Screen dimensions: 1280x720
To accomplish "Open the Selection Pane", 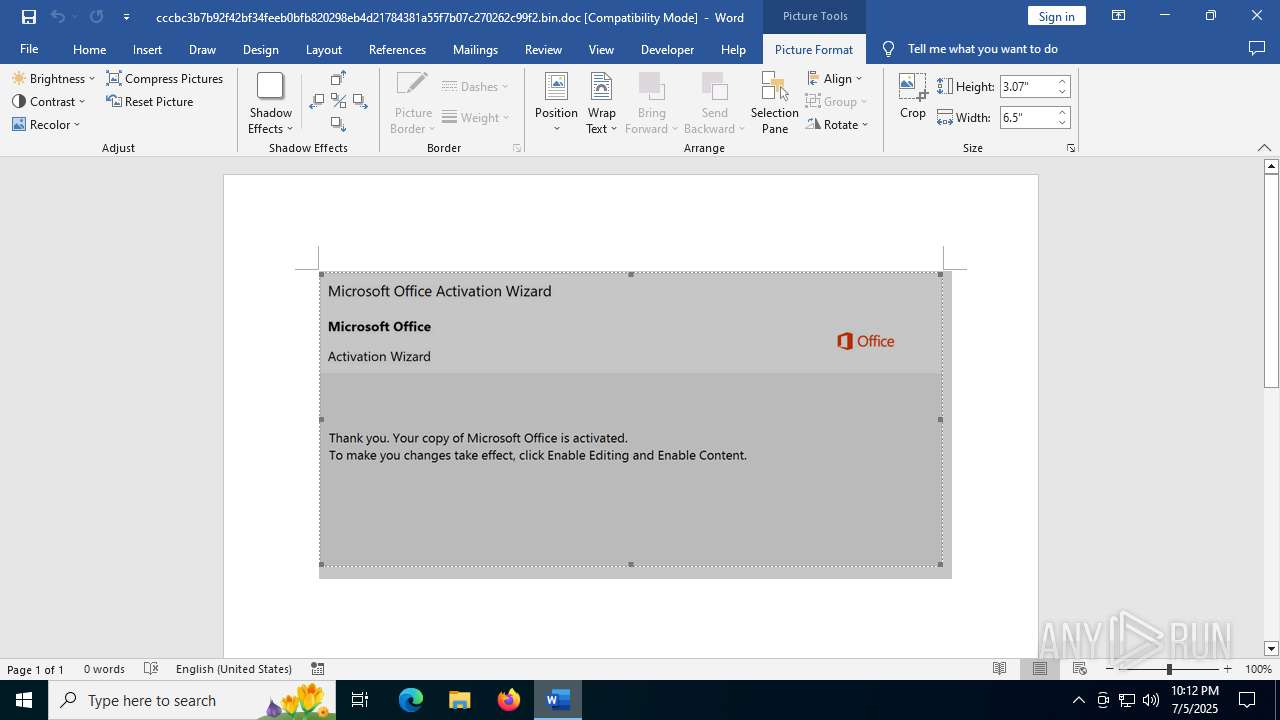I will [775, 103].
